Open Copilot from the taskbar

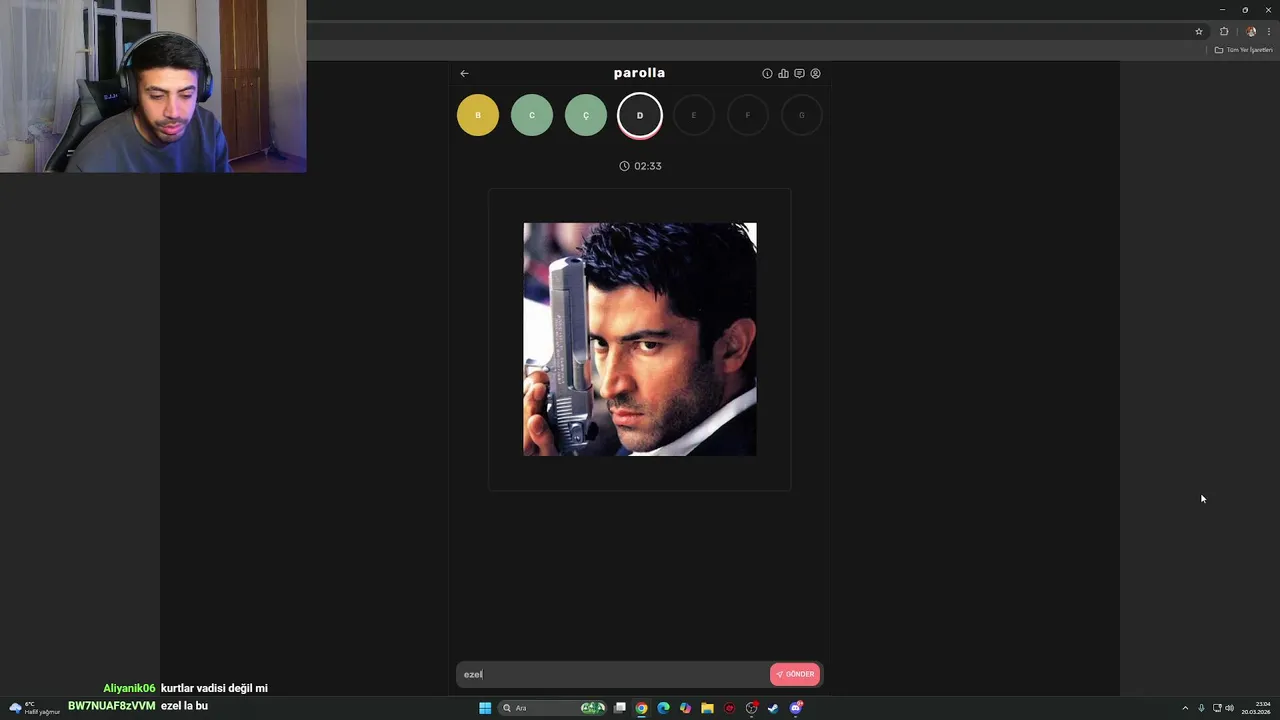[685, 708]
